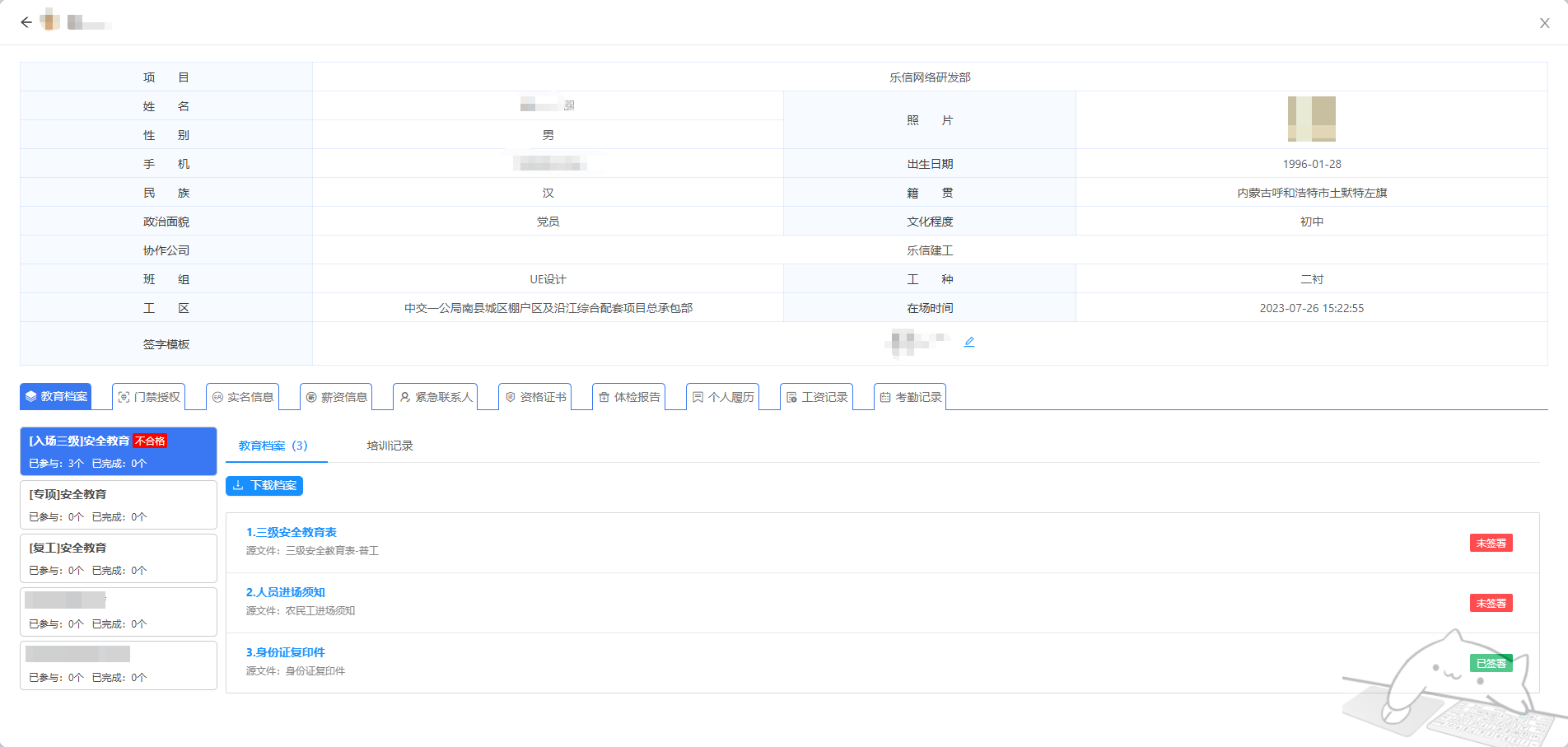
Task: Click the 下载档案 download button
Action: click(x=264, y=486)
